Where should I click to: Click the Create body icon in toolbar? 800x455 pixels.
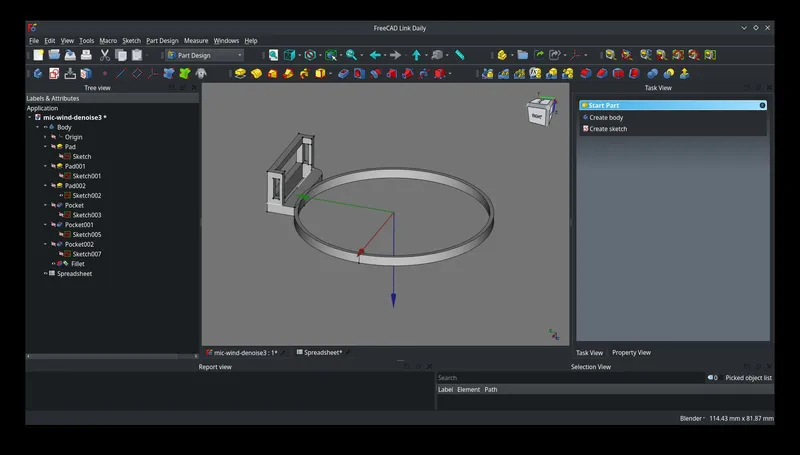(38, 74)
